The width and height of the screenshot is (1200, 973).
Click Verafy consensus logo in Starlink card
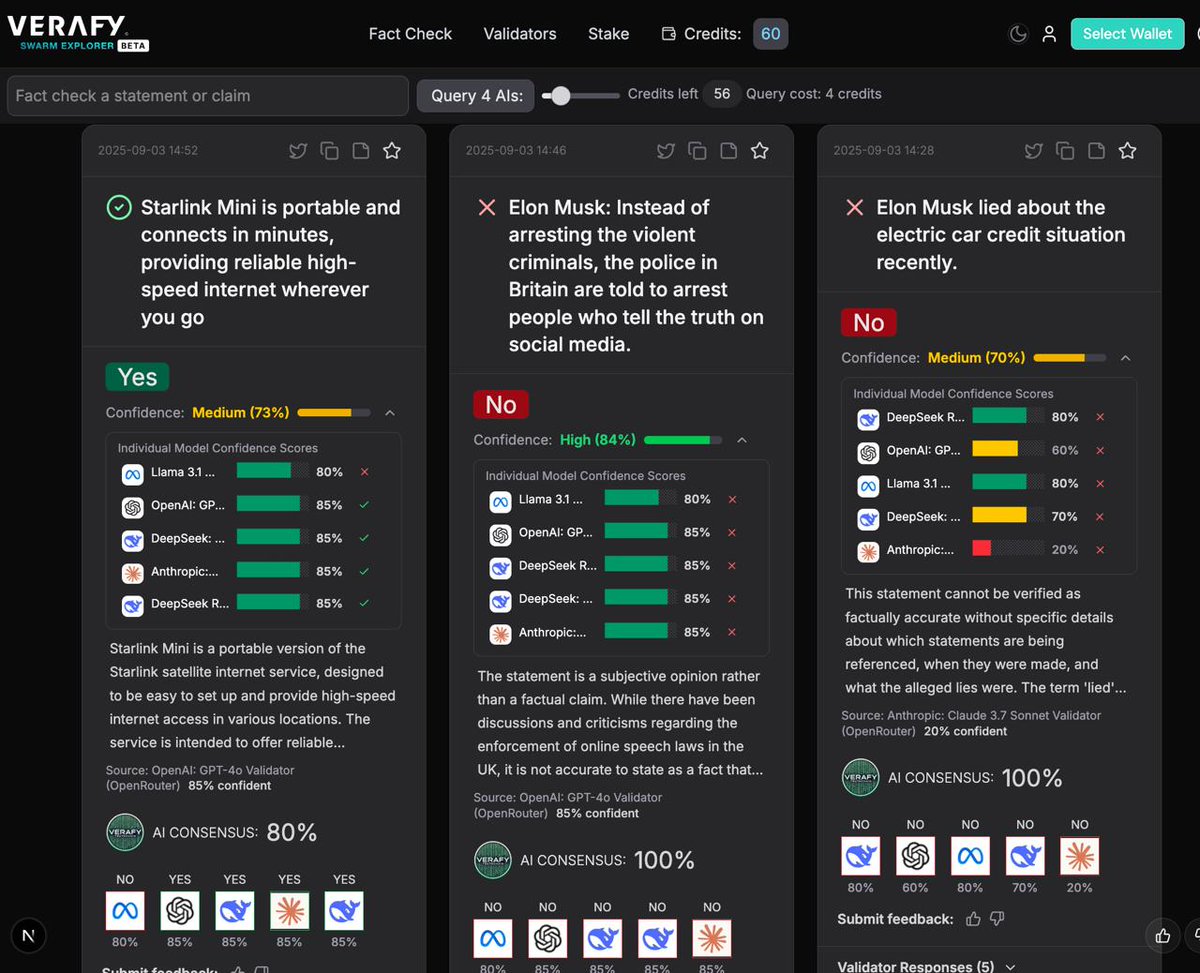[125, 832]
